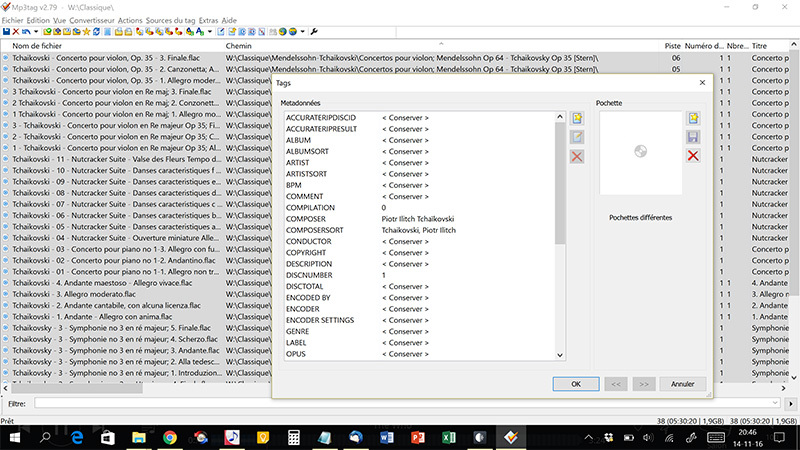The width and height of the screenshot is (800, 450).
Task: Select the COMPILATION field row
Action: [419, 208]
